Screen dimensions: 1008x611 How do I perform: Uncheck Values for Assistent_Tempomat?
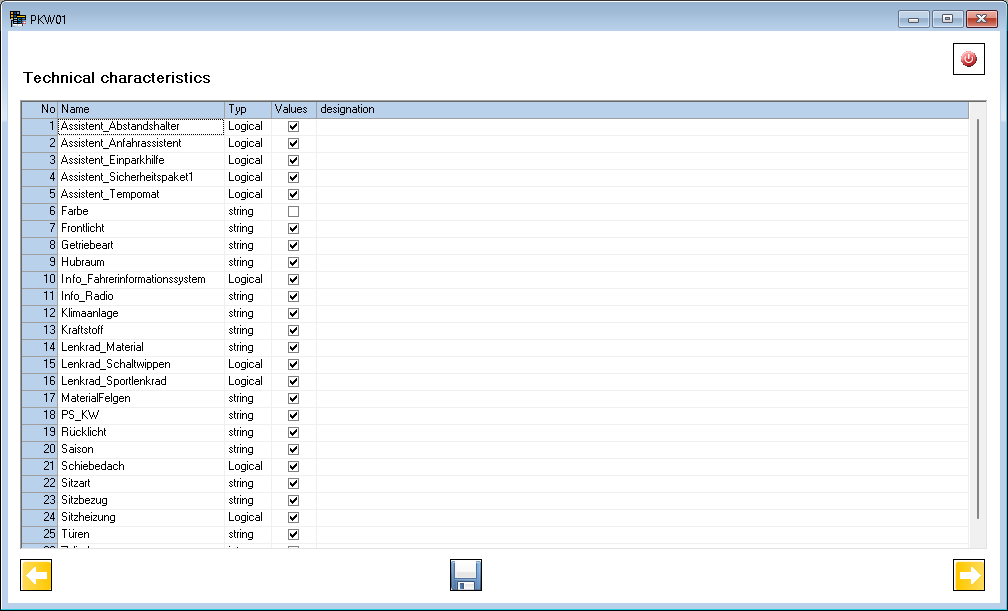pyautogui.click(x=291, y=194)
